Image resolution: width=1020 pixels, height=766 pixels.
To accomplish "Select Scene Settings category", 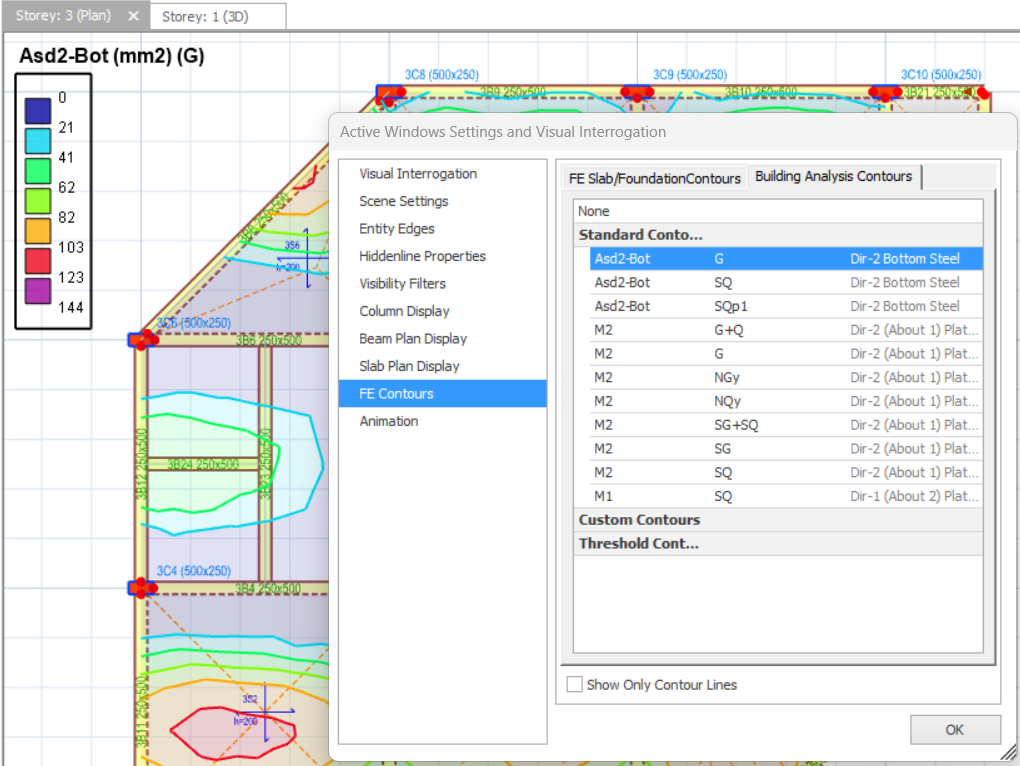I will pos(404,201).
